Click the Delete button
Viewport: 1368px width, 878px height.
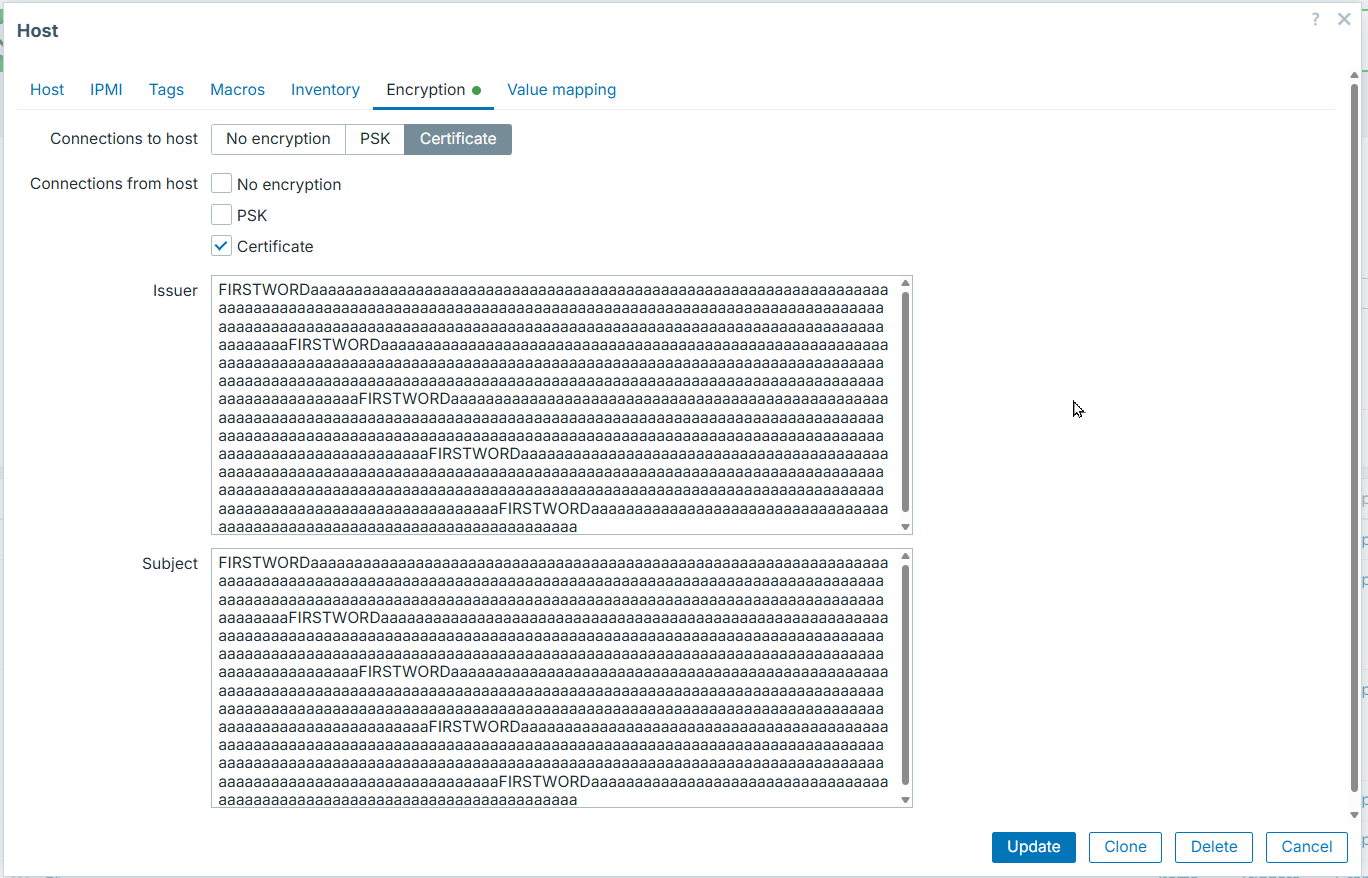click(x=1214, y=847)
